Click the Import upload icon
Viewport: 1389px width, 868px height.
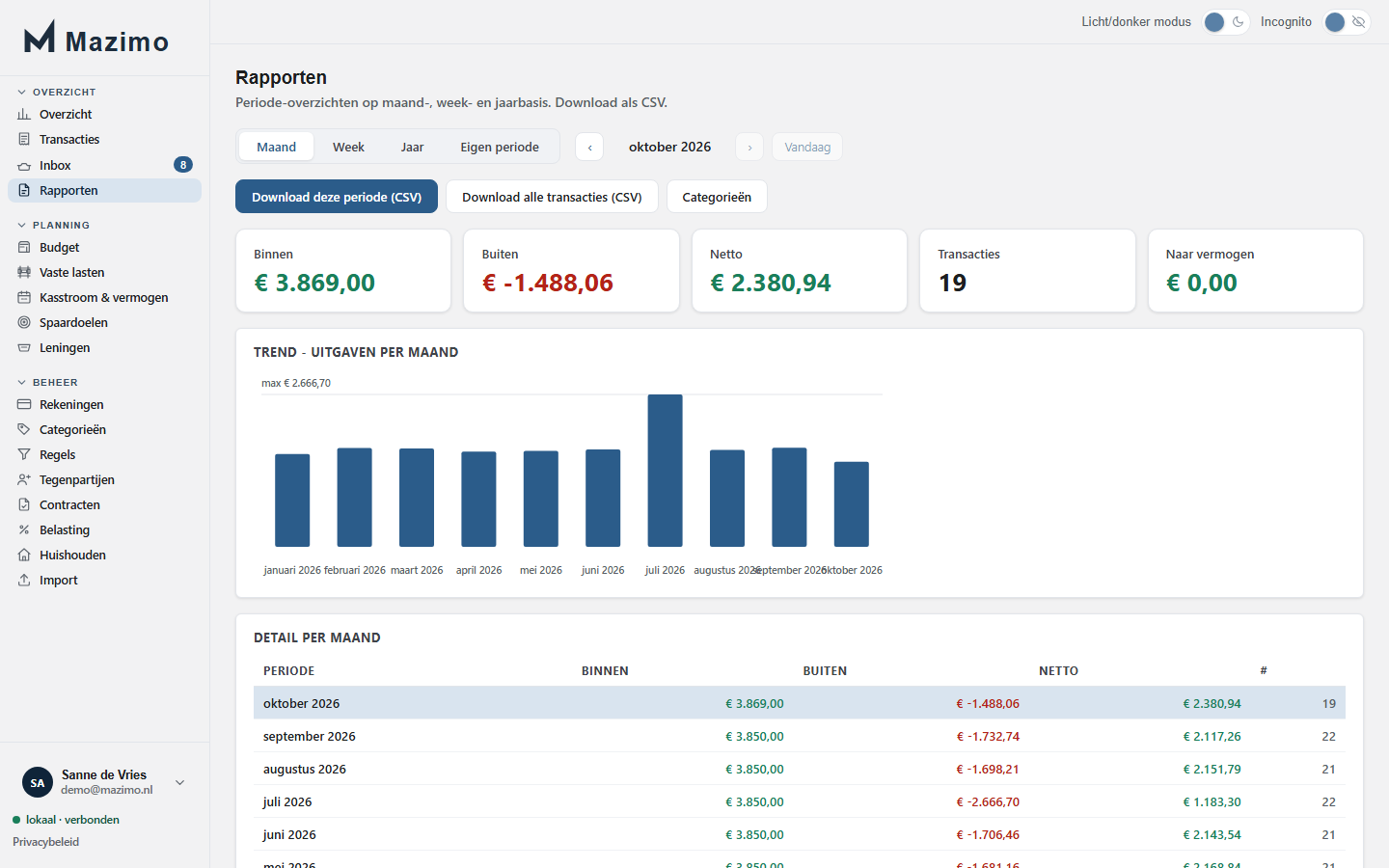point(24,581)
